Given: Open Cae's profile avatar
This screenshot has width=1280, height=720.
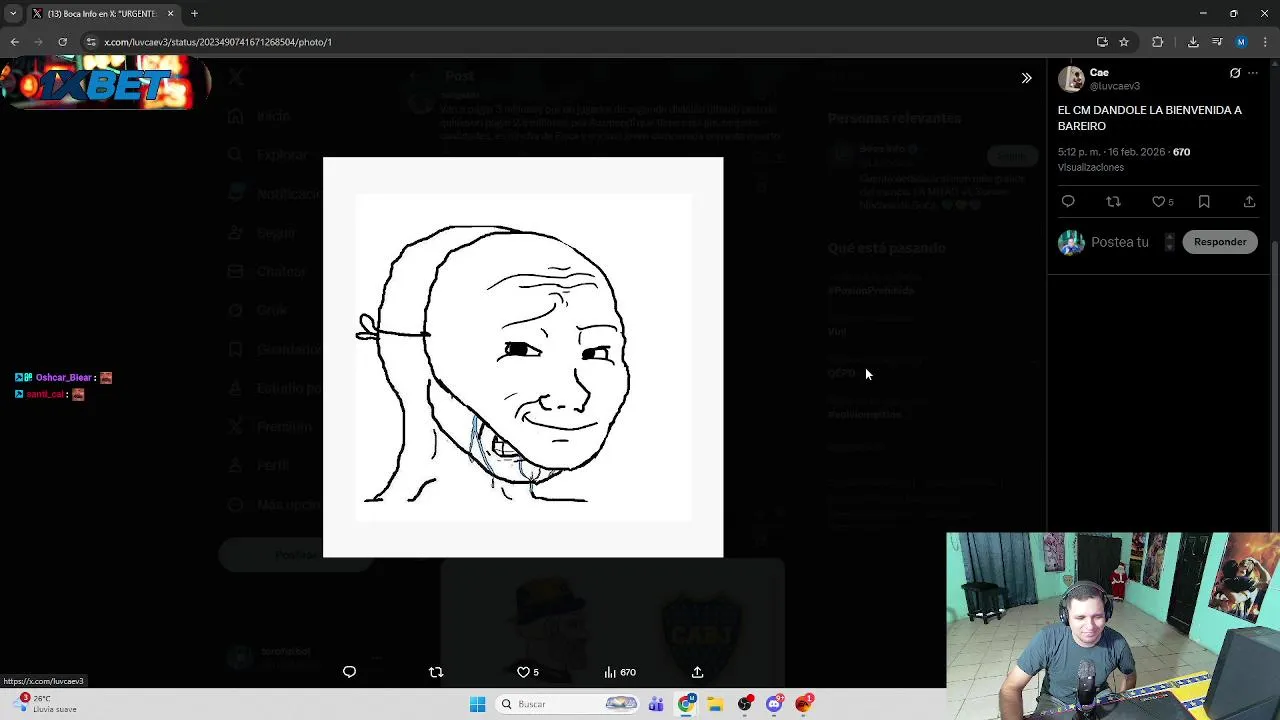Looking at the screenshot, I should [1071, 79].
